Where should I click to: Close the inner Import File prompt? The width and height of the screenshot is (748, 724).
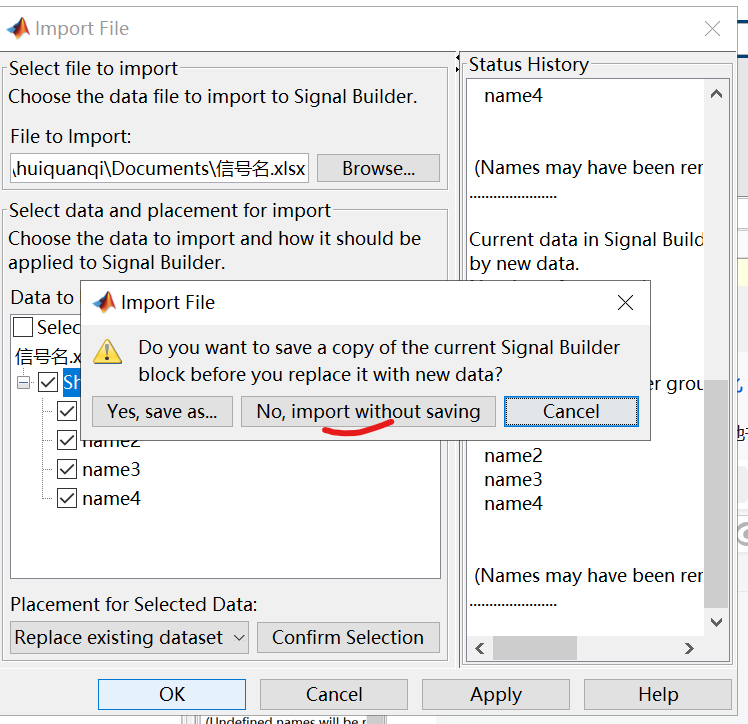coord(625,302)
